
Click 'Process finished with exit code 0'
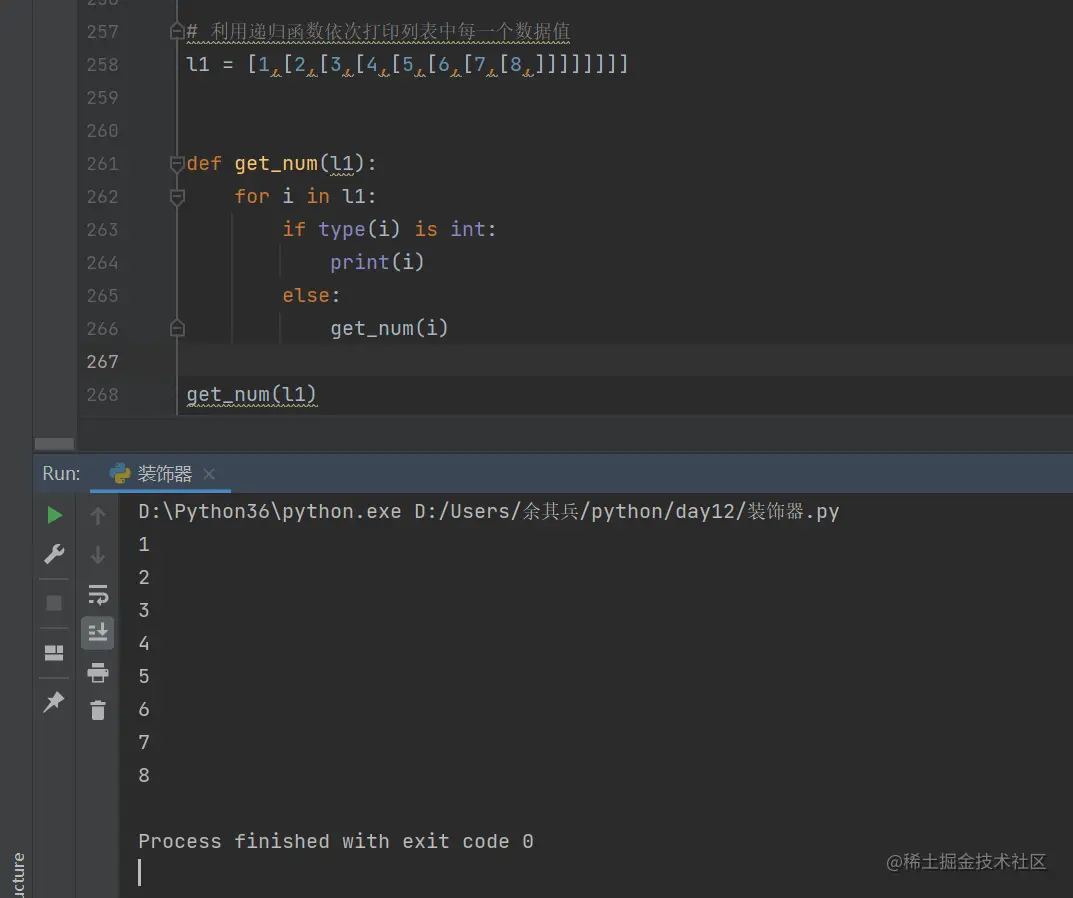pos(335,841)
